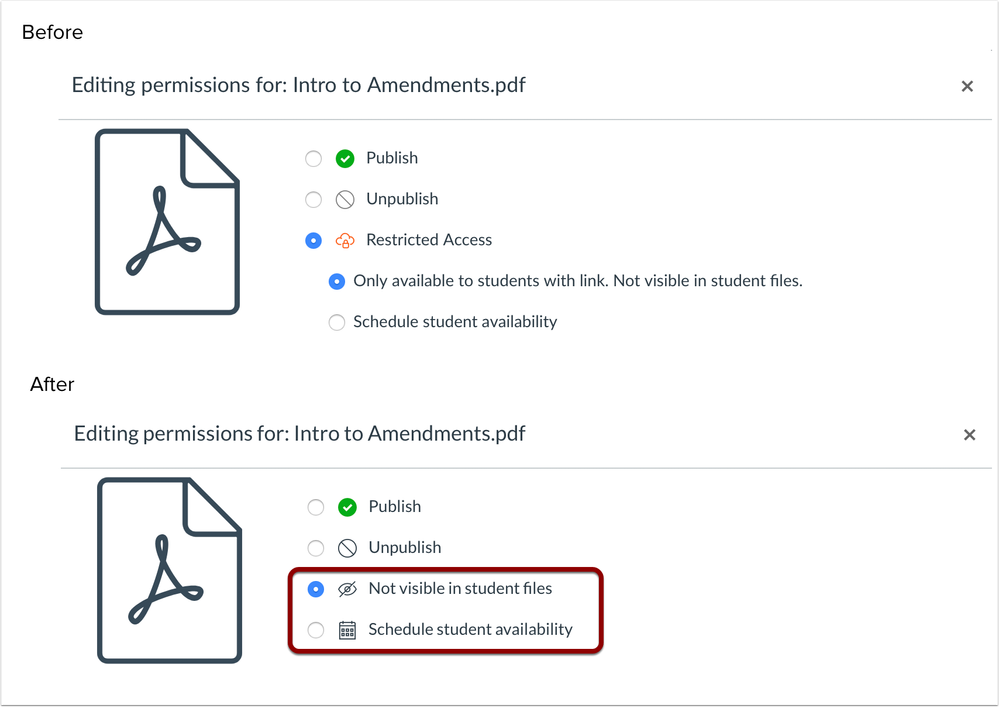Click the Before section label
The height and width of the screenshot is (707, 999).
51,32
